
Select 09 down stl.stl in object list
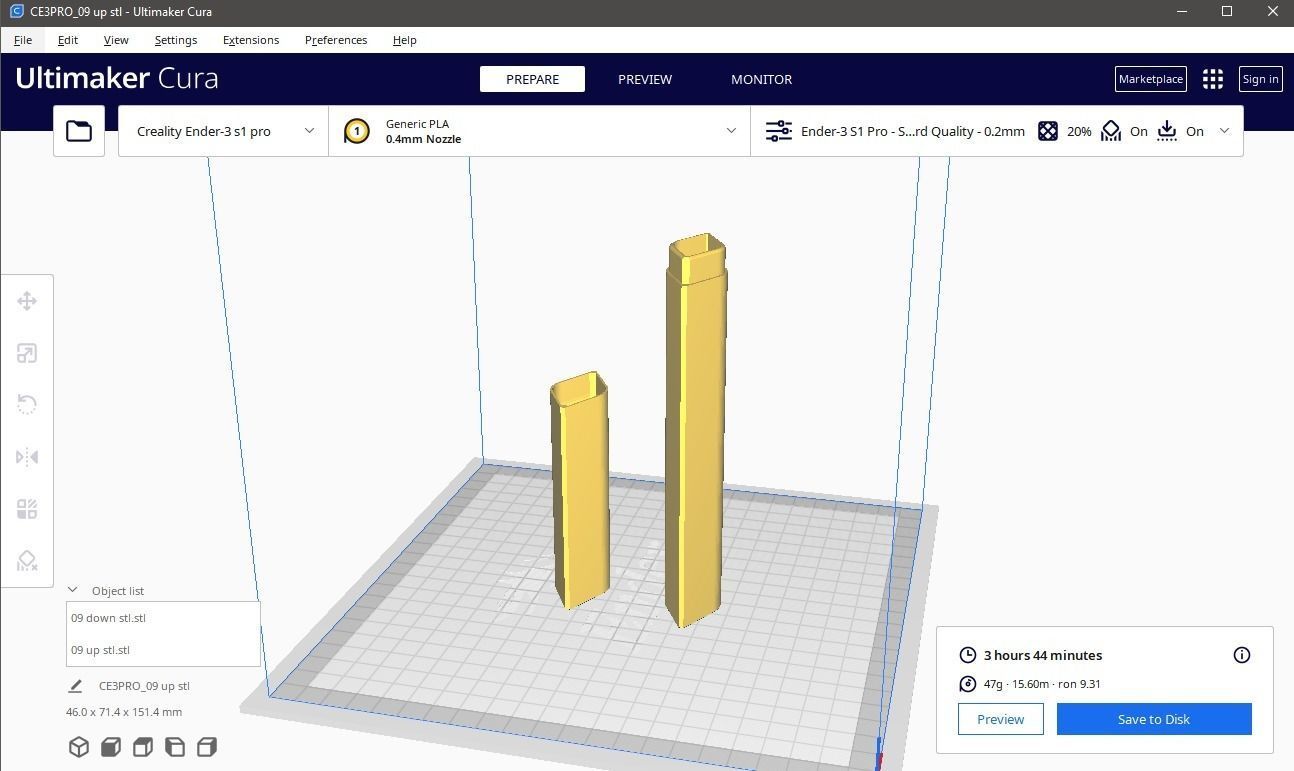click(163, 618)
